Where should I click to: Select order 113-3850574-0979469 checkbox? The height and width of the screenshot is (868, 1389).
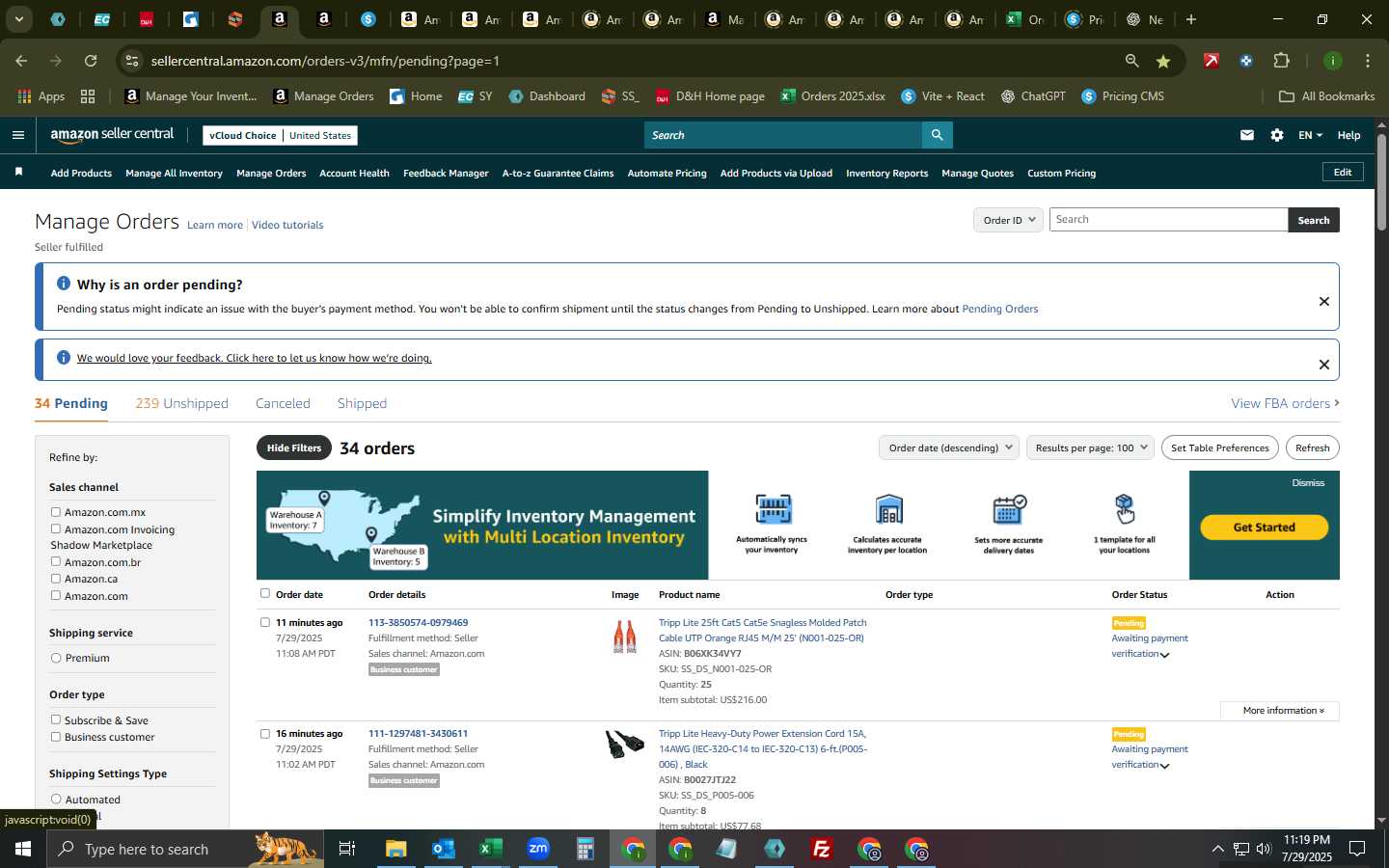tap(265, 622)
